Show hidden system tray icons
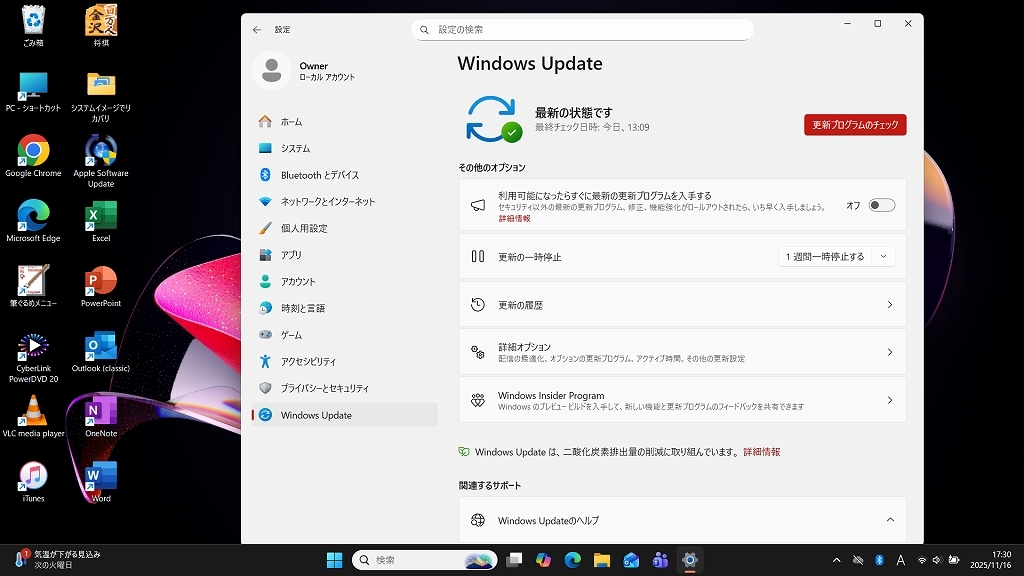 (837, 560)
